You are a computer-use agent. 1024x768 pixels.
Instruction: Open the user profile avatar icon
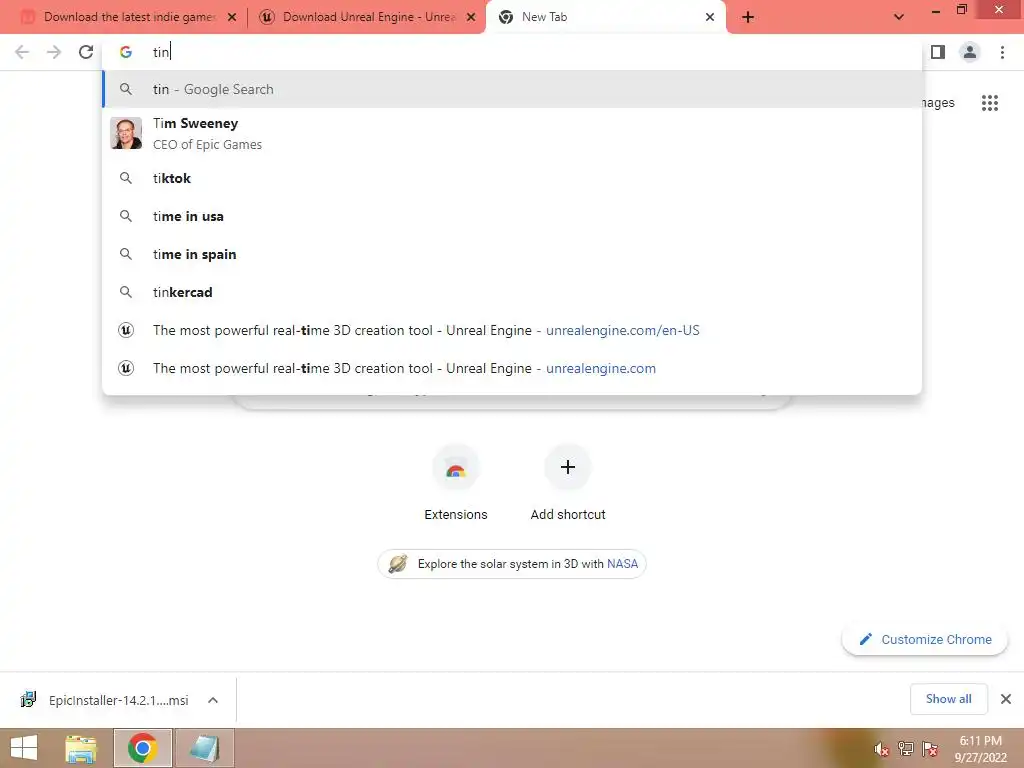pos(970,52)
